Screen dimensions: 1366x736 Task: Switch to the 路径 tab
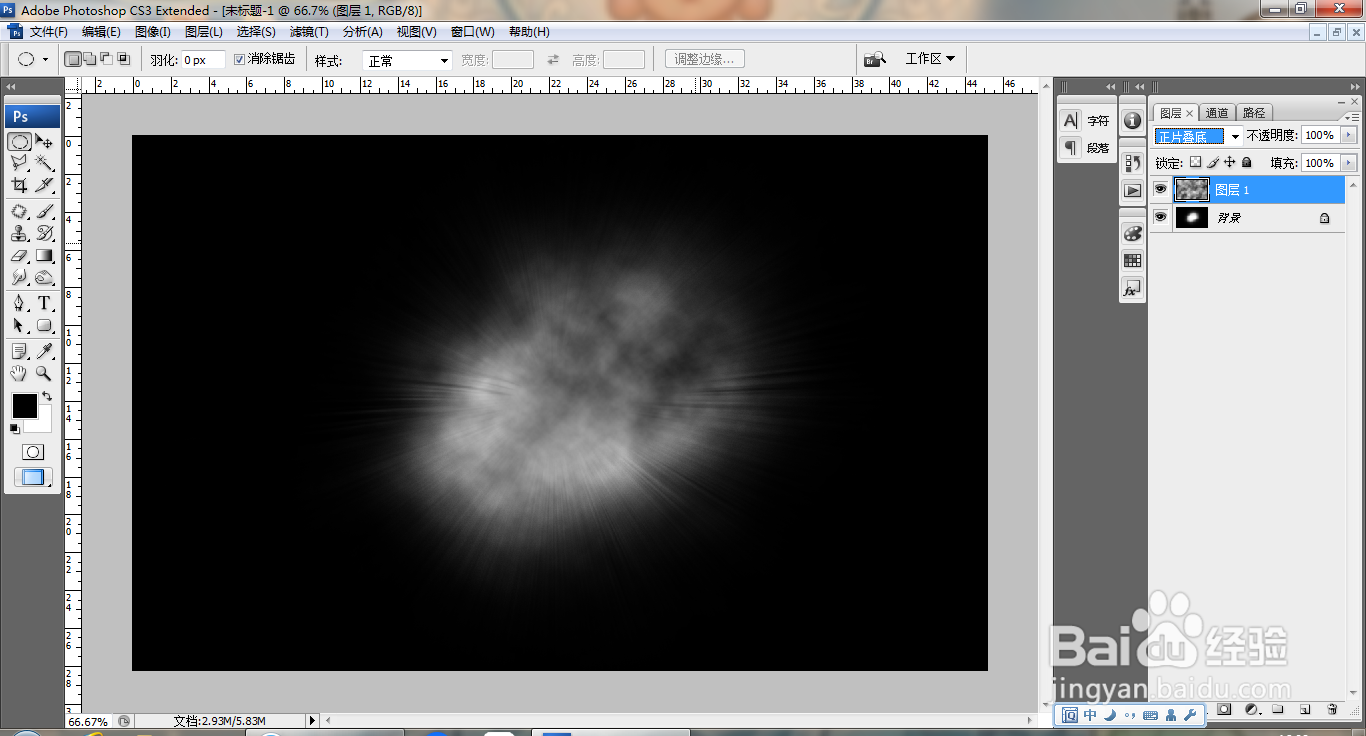(x=1253, y=113)
